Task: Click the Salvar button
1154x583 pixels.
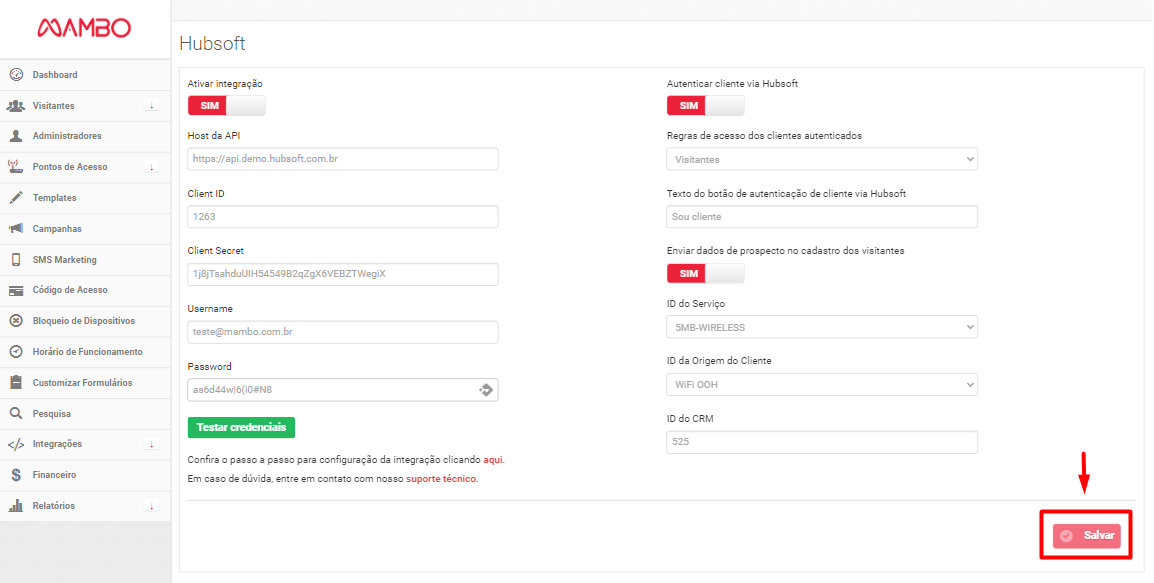Action: pyautogui.click(x=1087, y=536)
